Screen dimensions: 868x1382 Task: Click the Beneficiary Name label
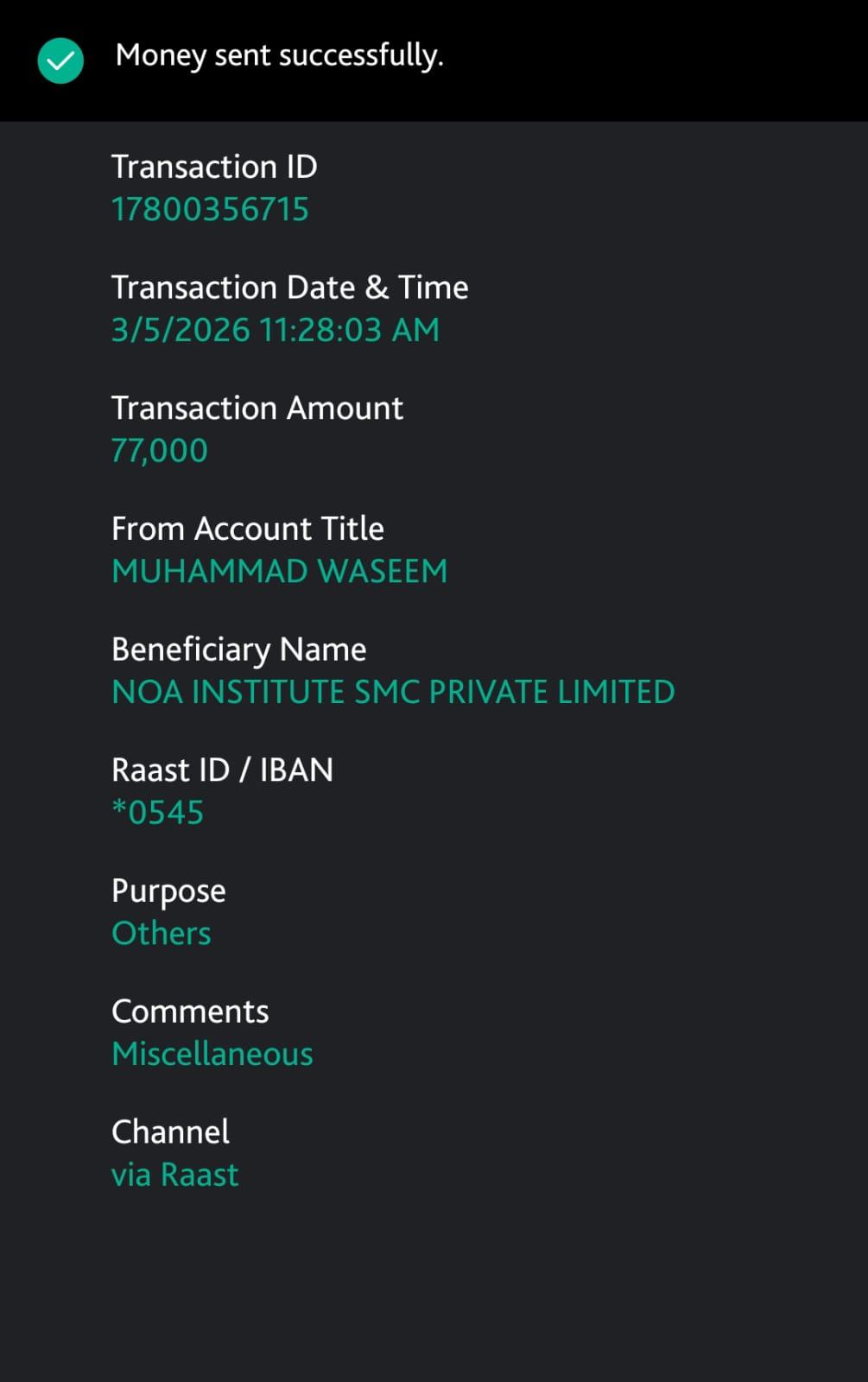(x=238, y=650)
